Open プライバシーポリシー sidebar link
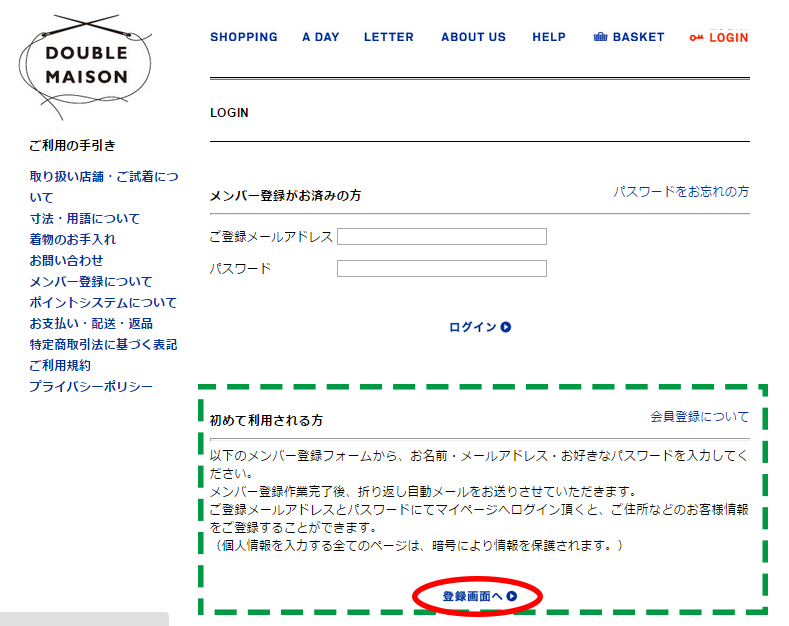The height and width of the screenshot is (626, 789). (x=91, y=387)
